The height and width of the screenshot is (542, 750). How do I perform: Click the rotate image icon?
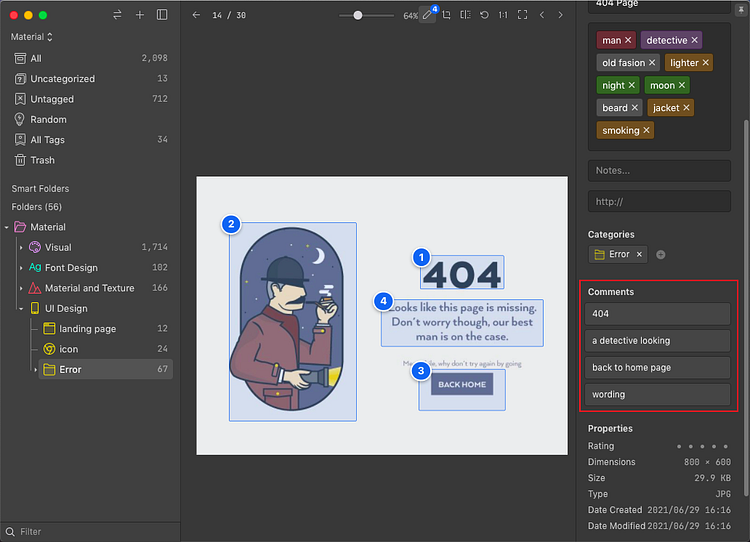484,15
